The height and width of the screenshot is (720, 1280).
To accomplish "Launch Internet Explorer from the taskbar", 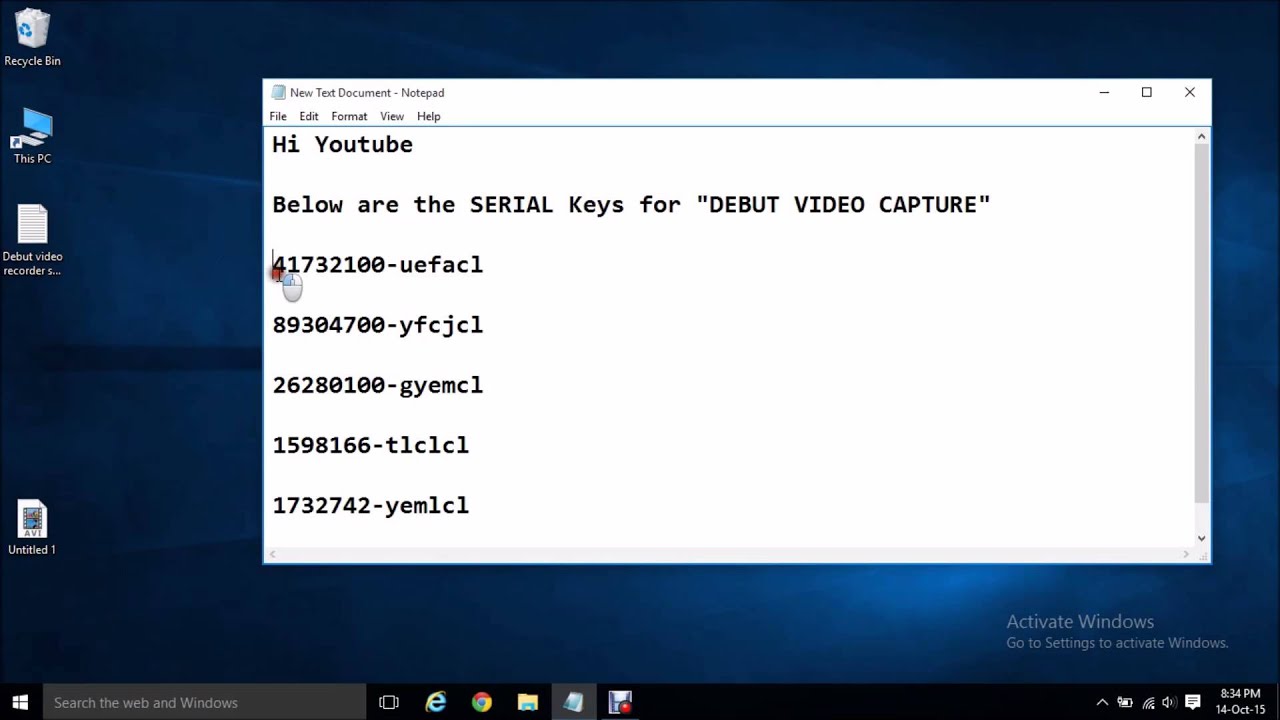I will click(x=436, y=702).
